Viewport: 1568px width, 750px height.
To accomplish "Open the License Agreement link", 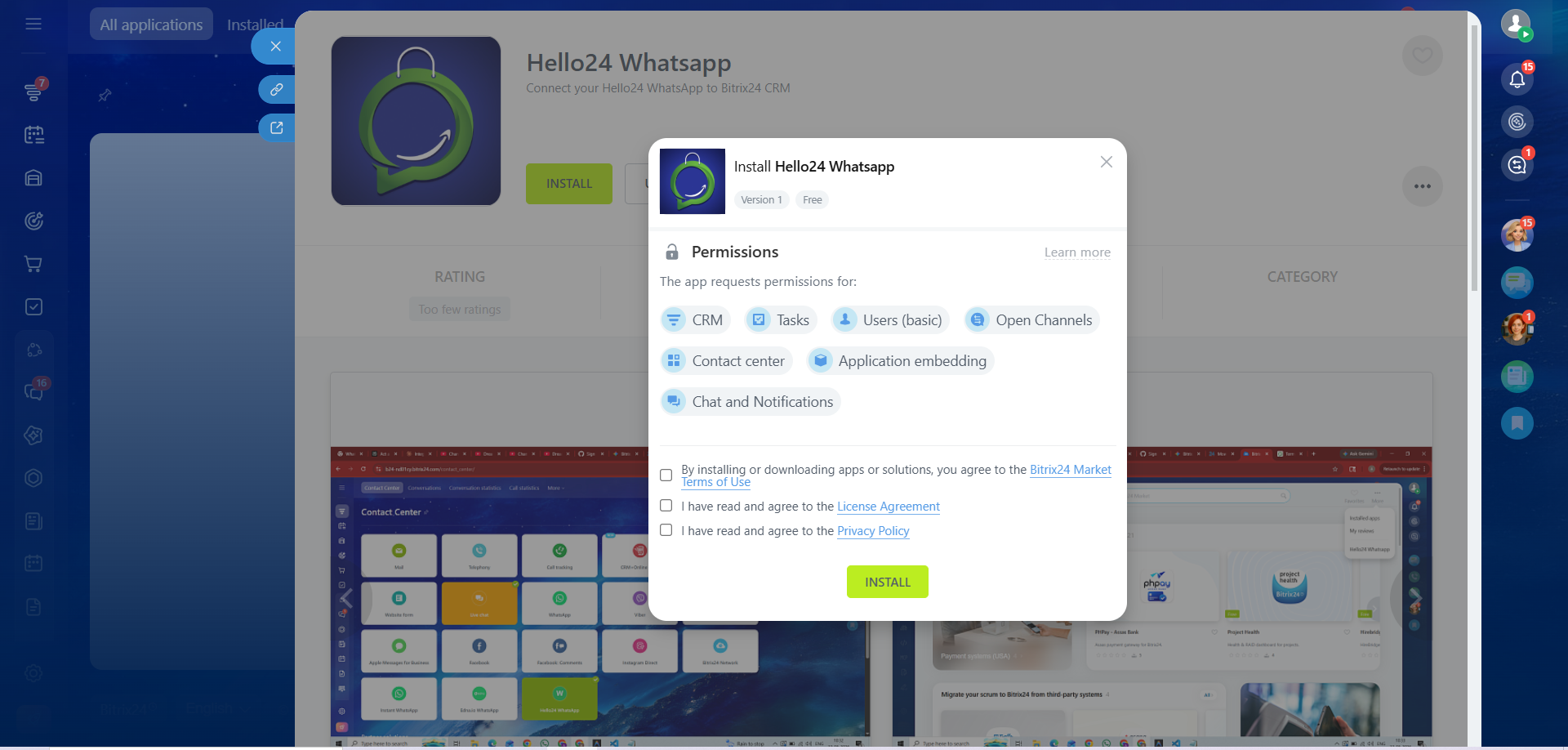I will [x=889, y=507].
